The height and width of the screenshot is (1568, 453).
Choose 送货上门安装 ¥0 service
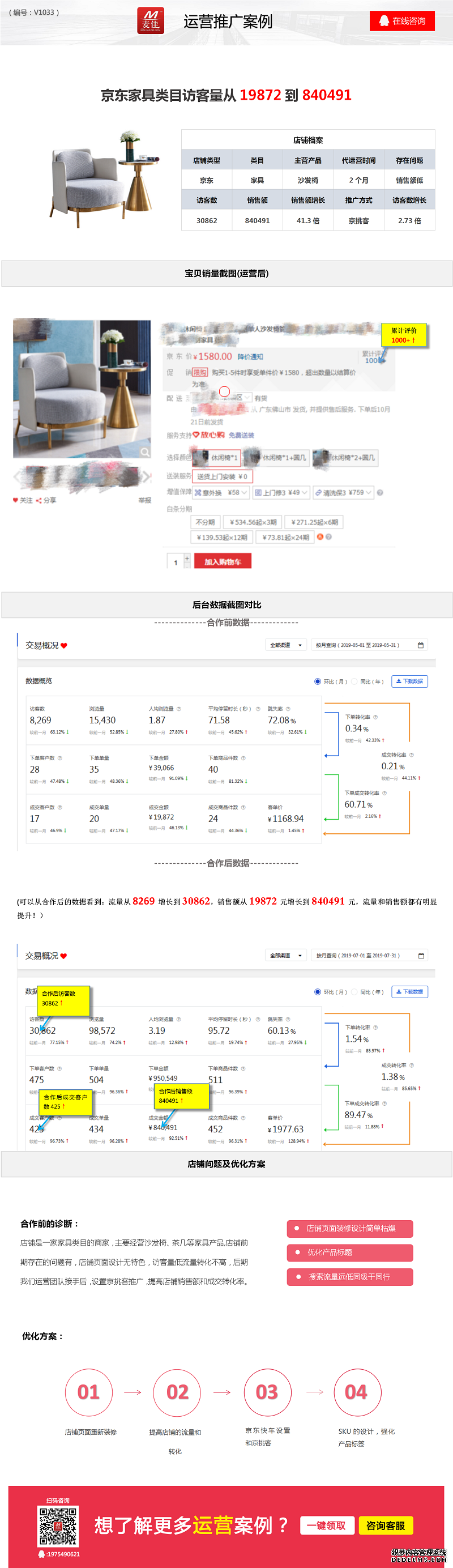tap(222, 476)
